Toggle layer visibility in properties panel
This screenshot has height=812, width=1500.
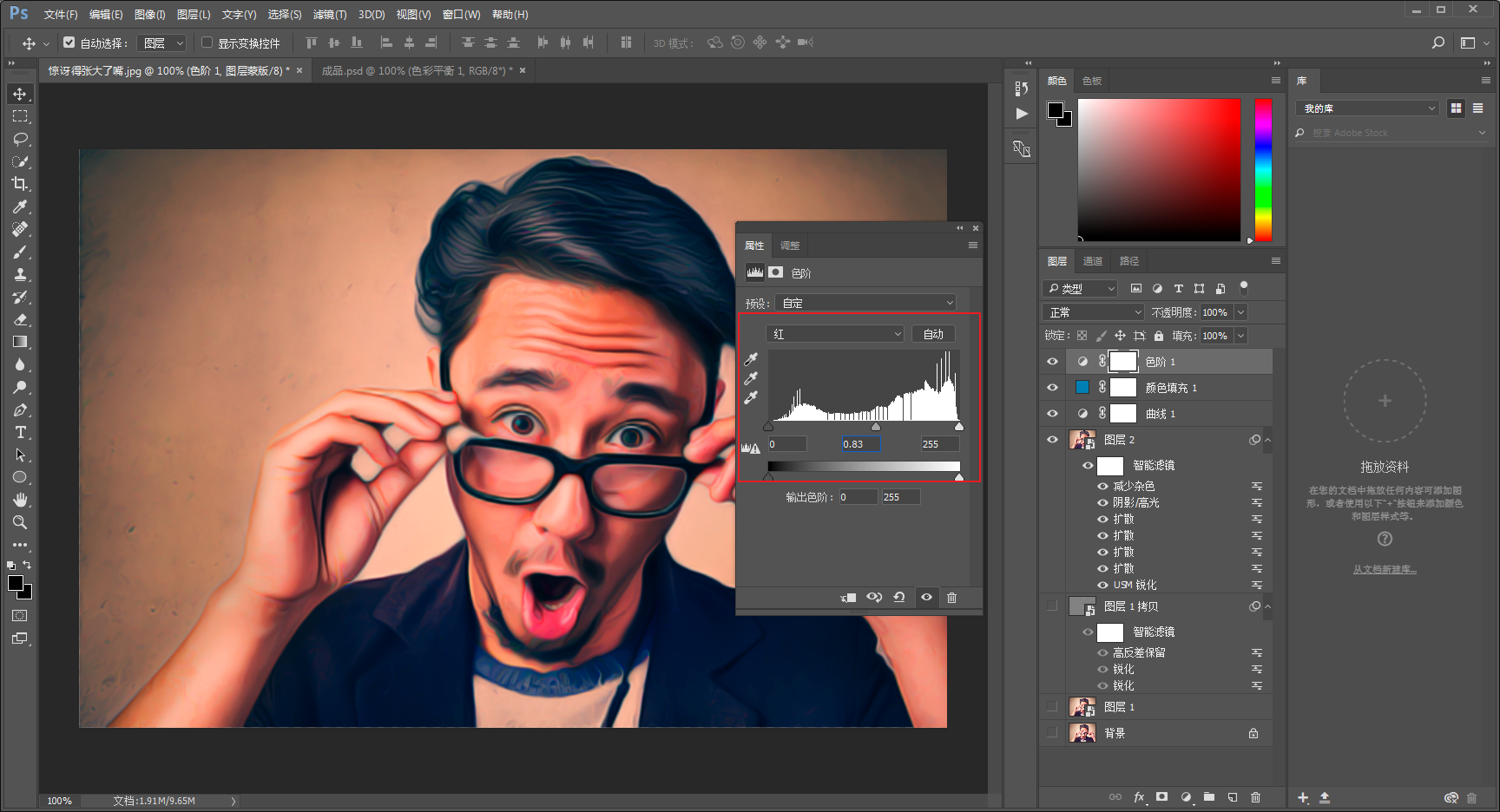[926, 598]
